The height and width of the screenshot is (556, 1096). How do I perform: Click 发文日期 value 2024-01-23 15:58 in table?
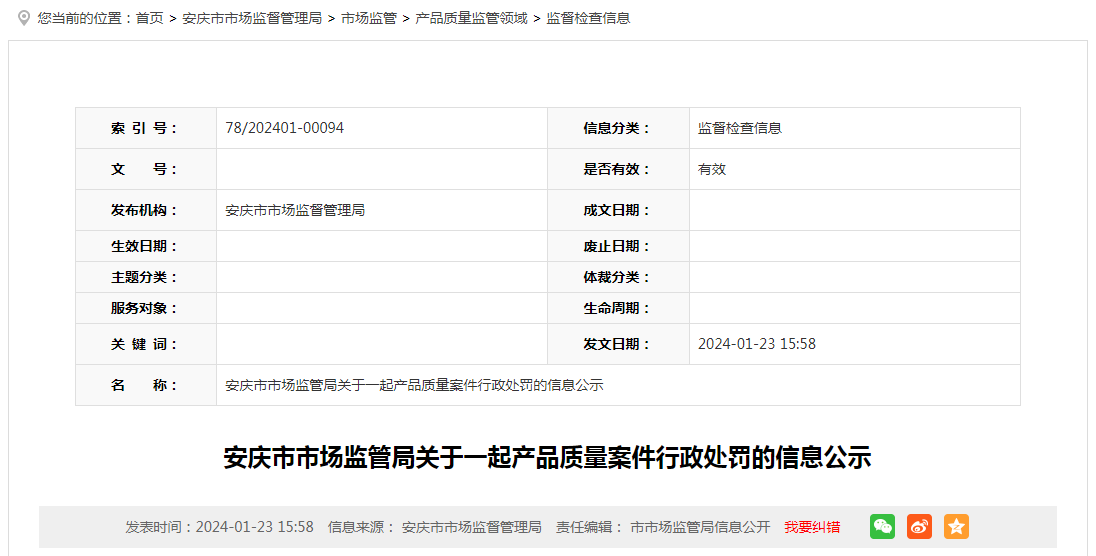pyautogui.click(x=757, y=344)
